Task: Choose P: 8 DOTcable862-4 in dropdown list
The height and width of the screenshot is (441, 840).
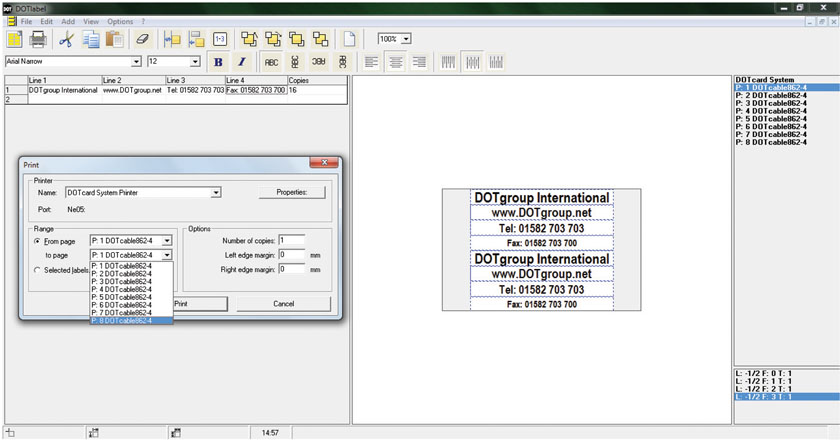Action: [x=131, y=320]
